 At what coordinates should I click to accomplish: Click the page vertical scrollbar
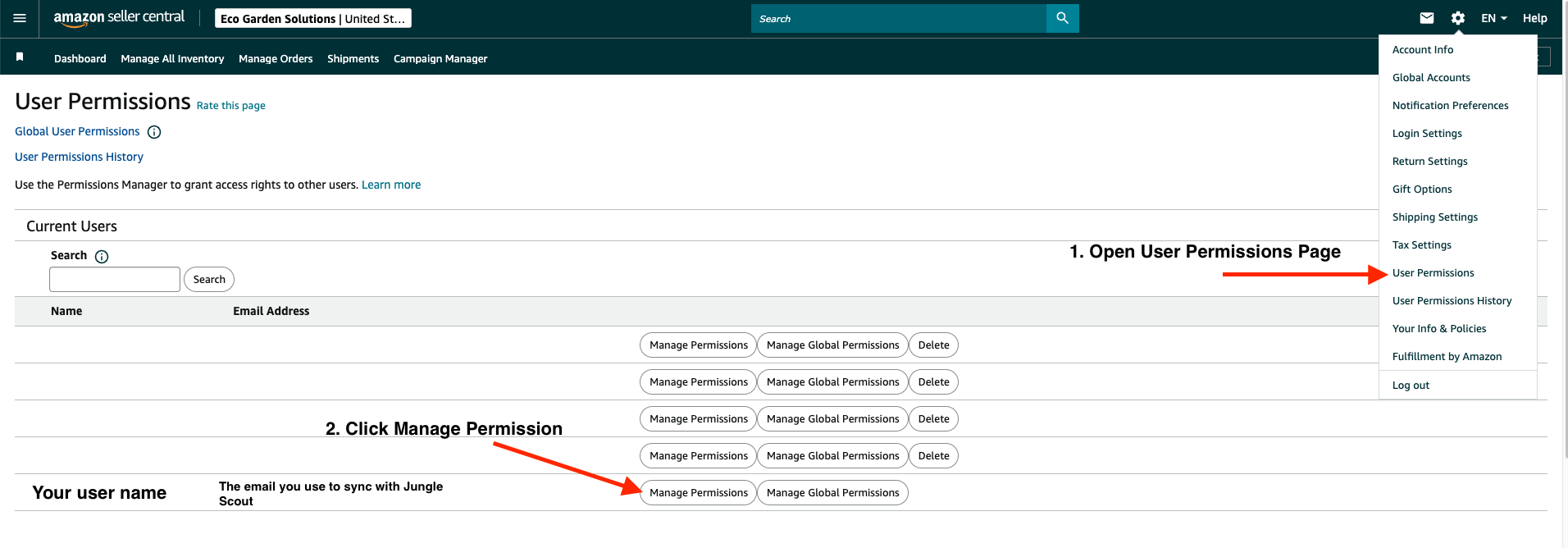(x=1565, y=230)
